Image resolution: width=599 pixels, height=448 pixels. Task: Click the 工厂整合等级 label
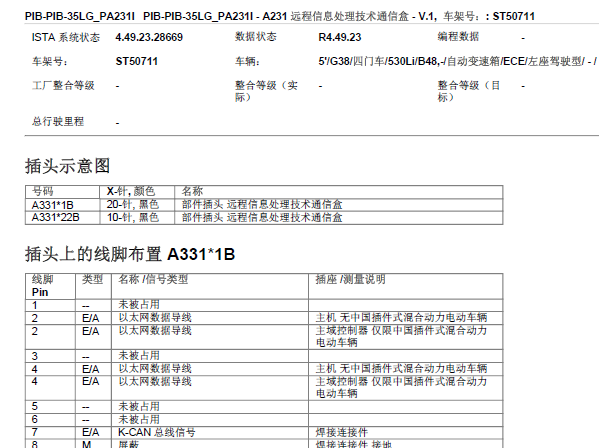coord(63,86)
